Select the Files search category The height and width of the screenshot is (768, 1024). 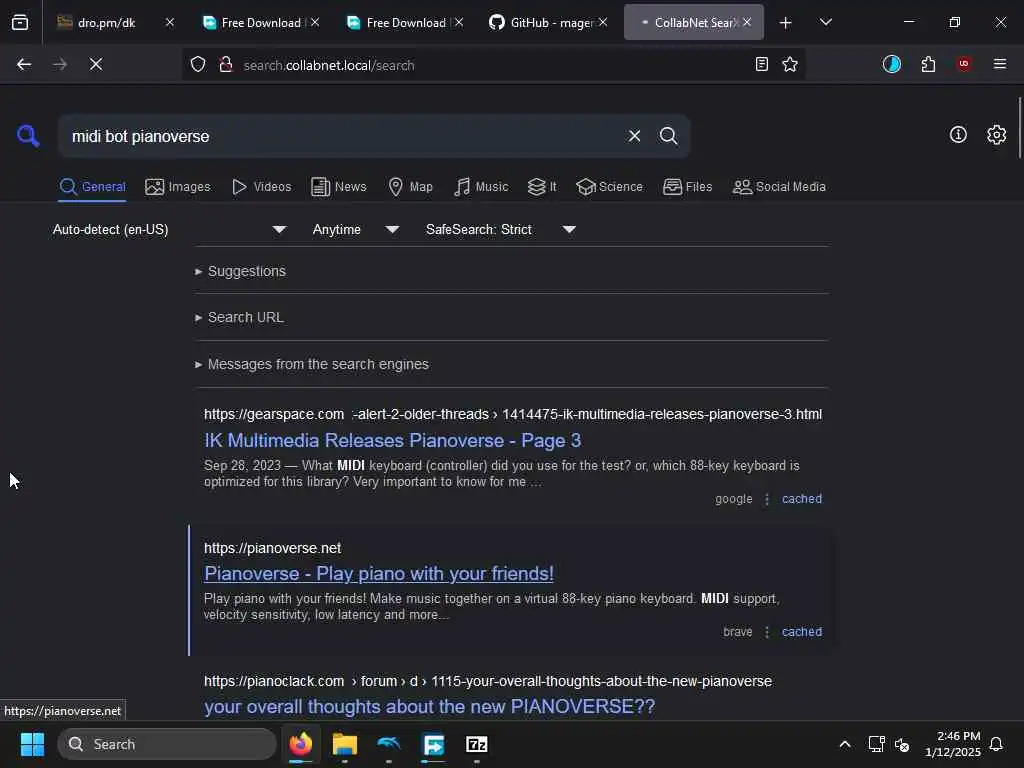687,187
